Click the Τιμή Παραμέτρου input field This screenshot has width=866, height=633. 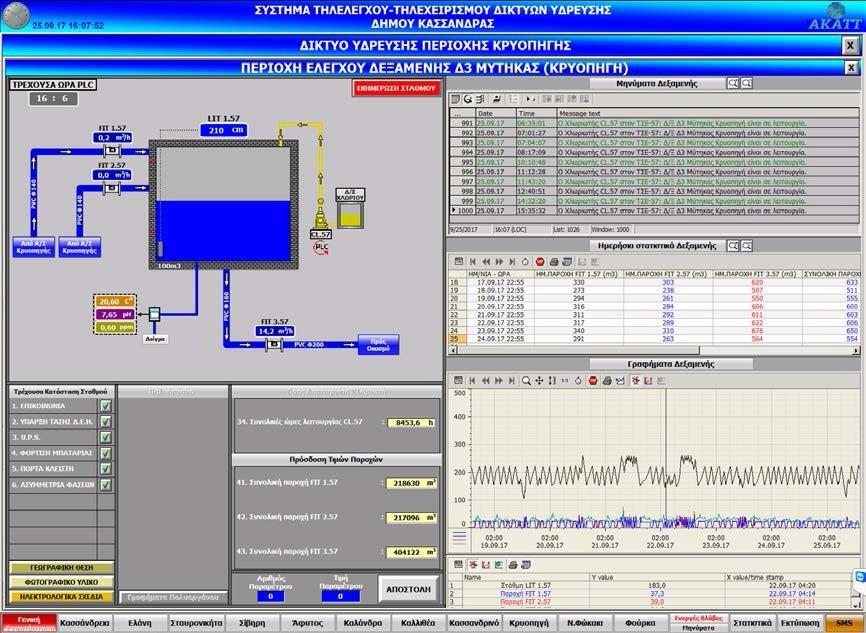coord(340,597)
